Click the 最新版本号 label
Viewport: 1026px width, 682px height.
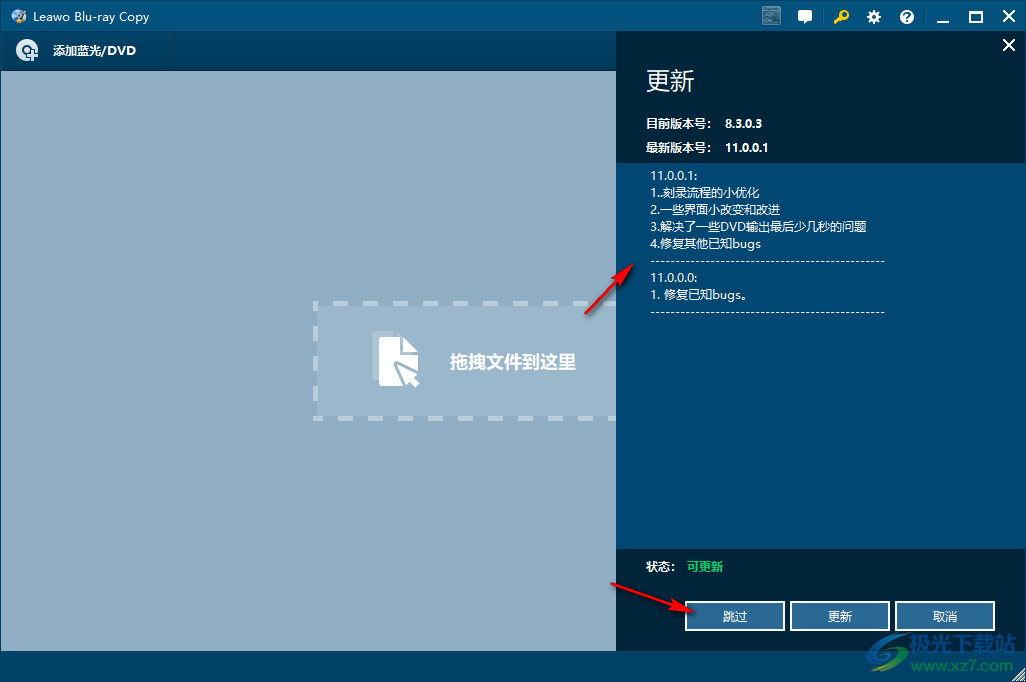coord(678,148)
